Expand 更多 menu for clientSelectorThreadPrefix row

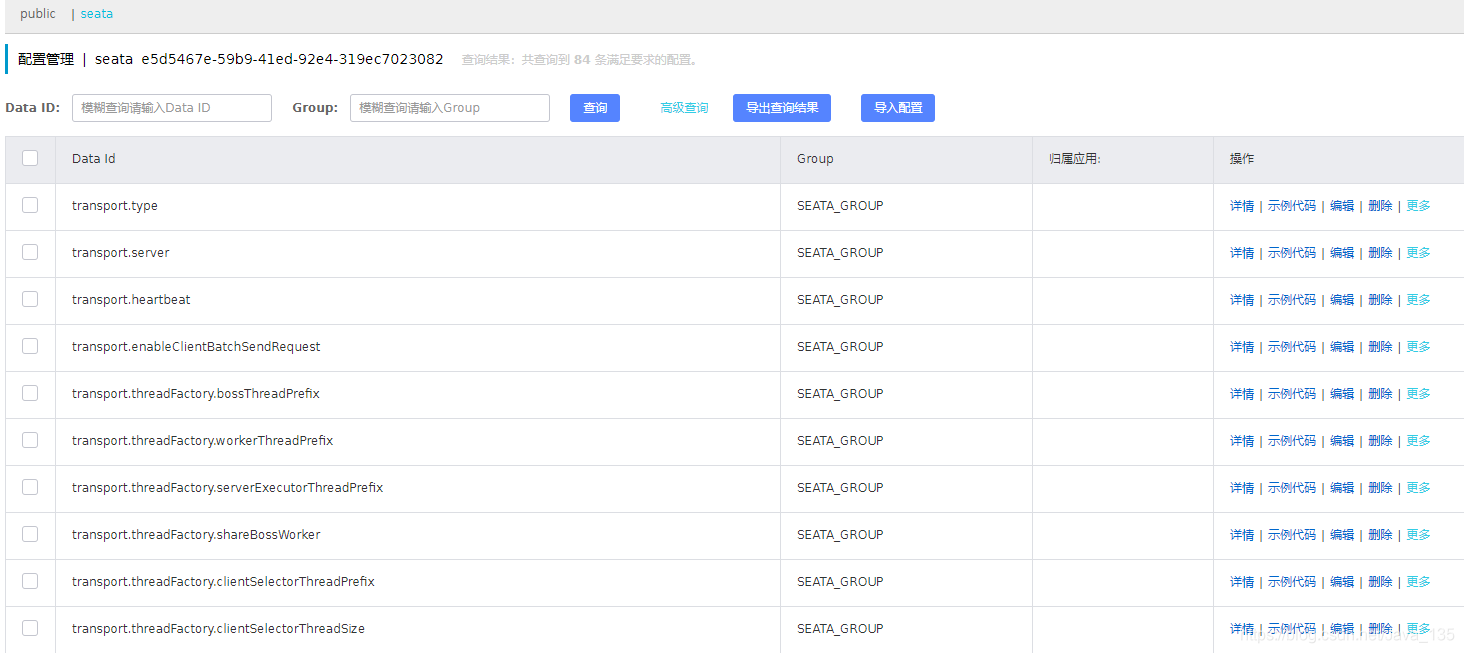1418,582
